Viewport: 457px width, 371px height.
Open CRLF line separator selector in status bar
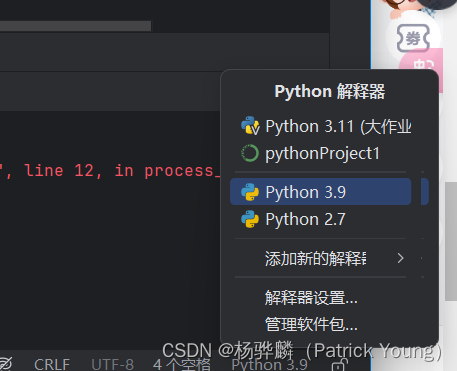[x=52, y=364]
